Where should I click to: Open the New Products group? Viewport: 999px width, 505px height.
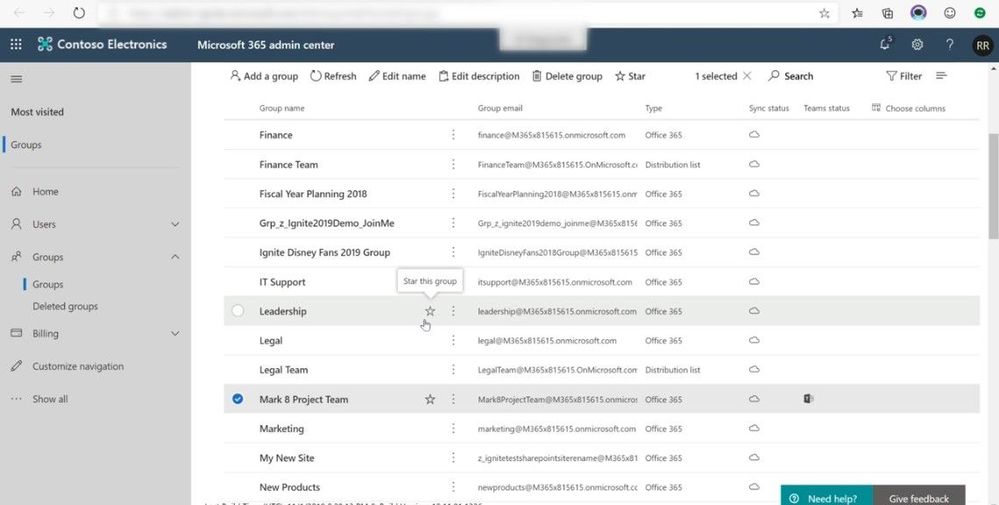(289, 487)
